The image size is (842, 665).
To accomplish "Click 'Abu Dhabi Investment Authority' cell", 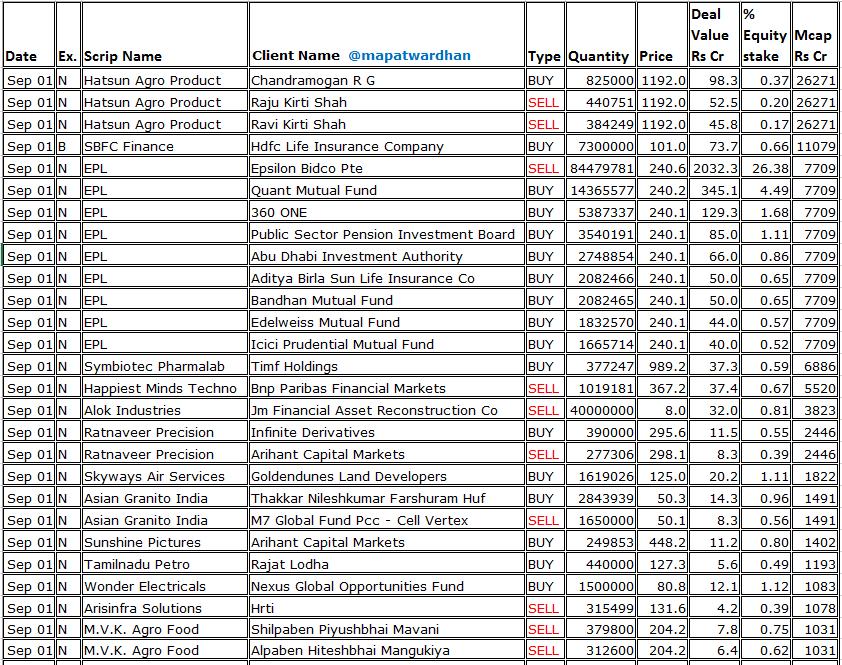I will tap(387, 256).
